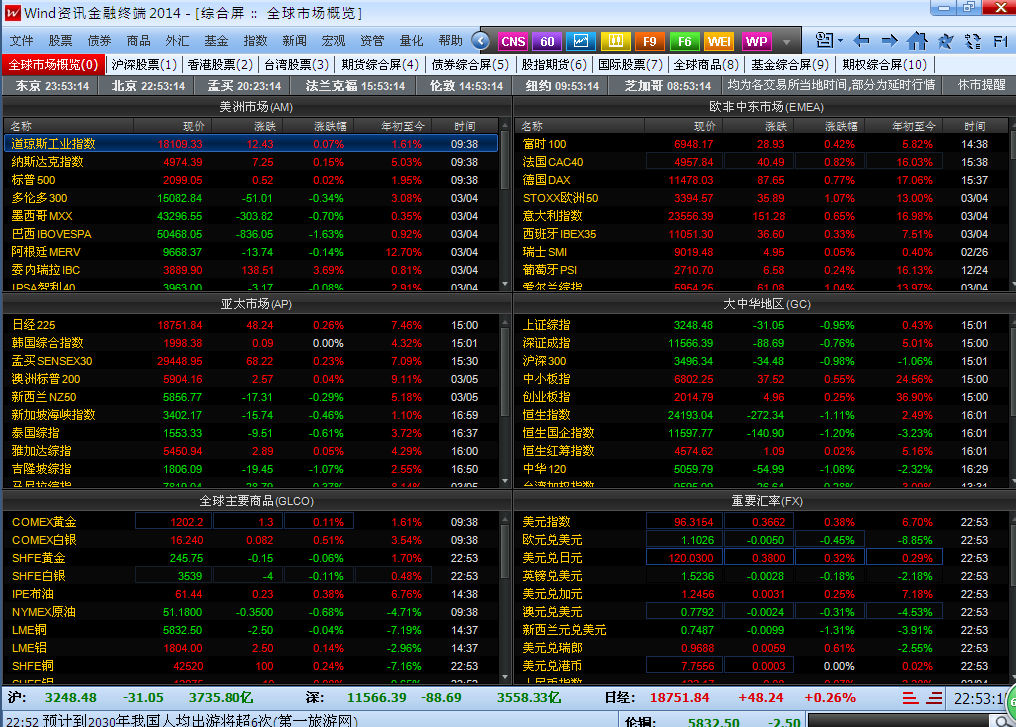Open the 文件 menu
The height and width of the screenshot is (727, 1016).
click(21, 41)
